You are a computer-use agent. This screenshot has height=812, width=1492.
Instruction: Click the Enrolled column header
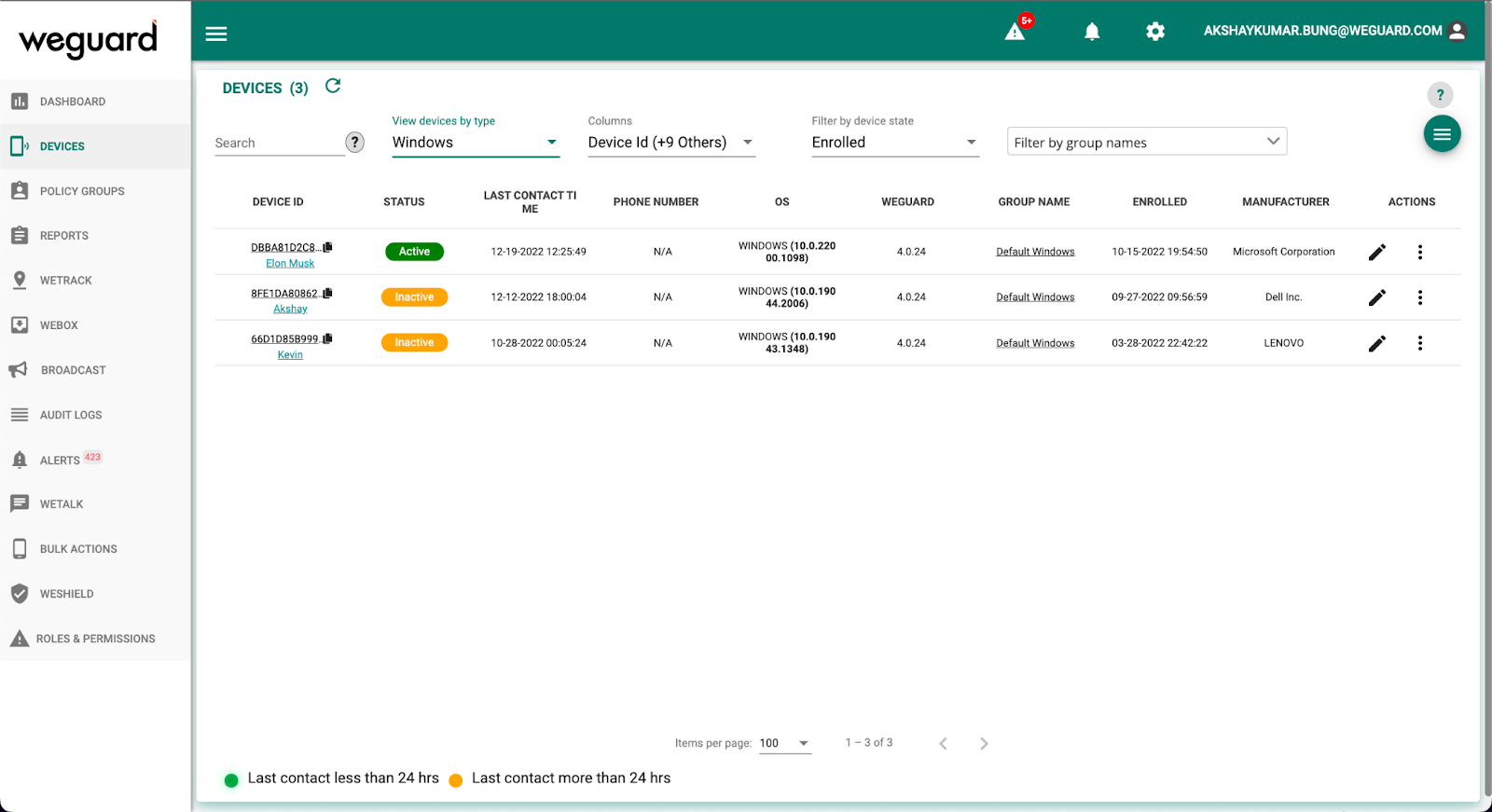1160,202
